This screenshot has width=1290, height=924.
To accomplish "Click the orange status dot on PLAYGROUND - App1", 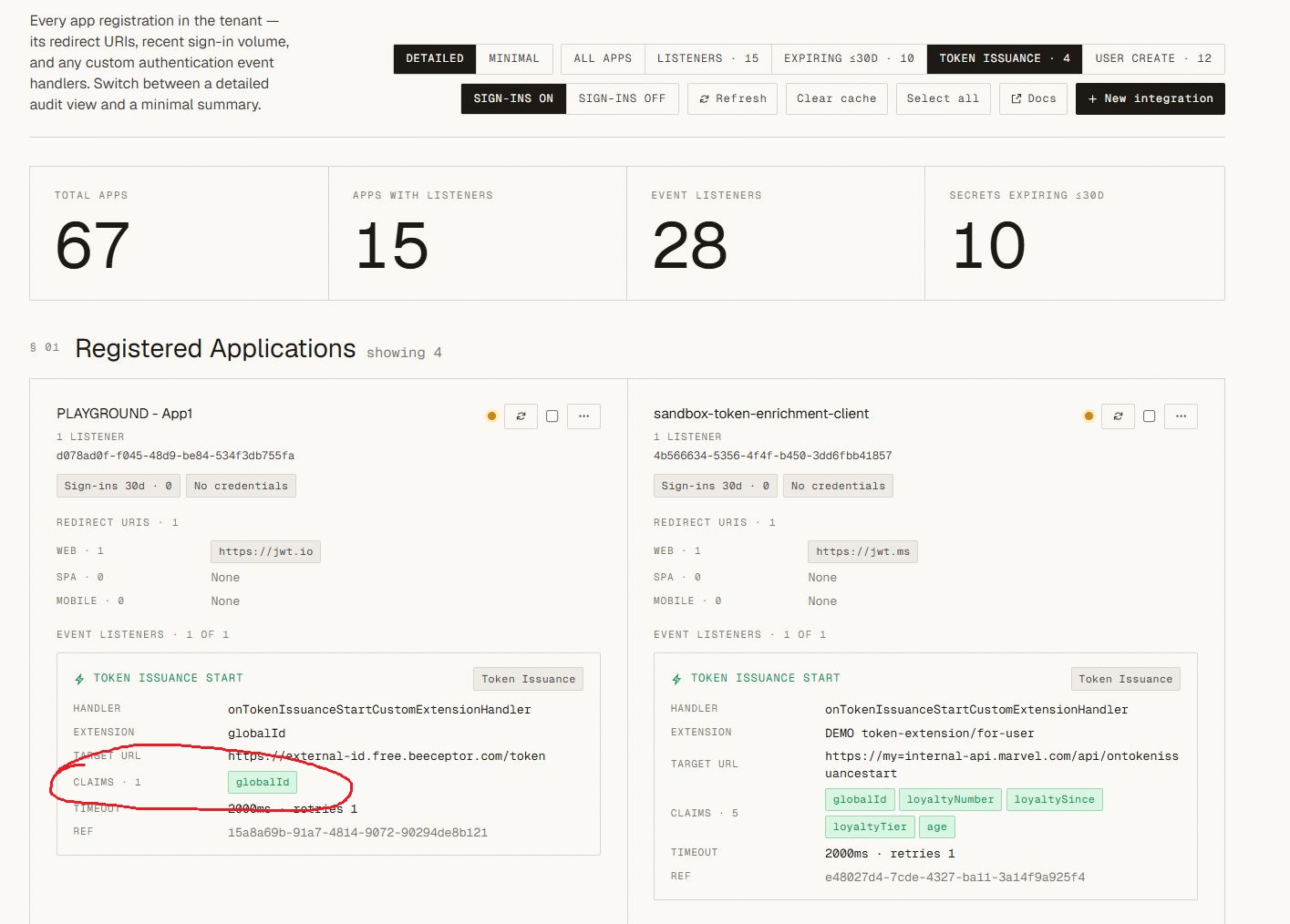I will coord(491,416).
